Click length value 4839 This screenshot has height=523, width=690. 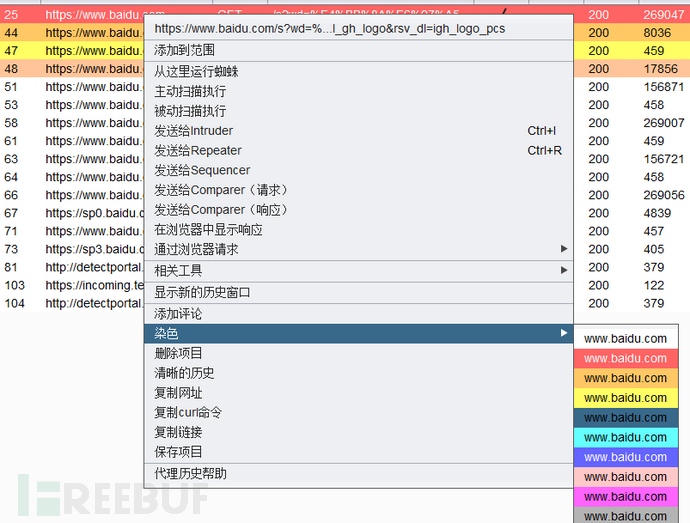click(657, 214)
